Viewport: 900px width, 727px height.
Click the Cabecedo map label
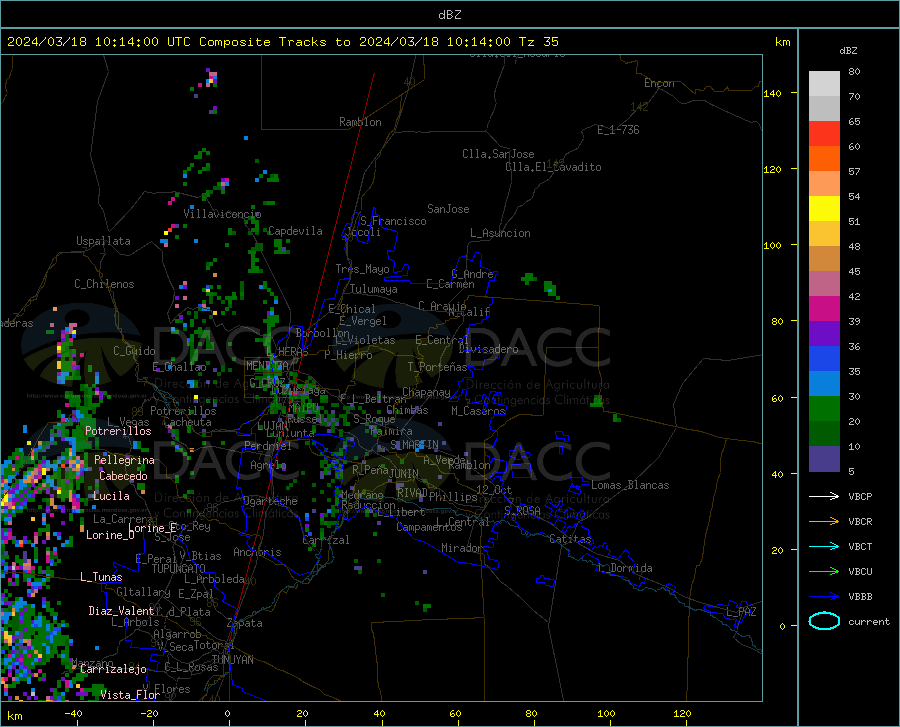(123, 476)
